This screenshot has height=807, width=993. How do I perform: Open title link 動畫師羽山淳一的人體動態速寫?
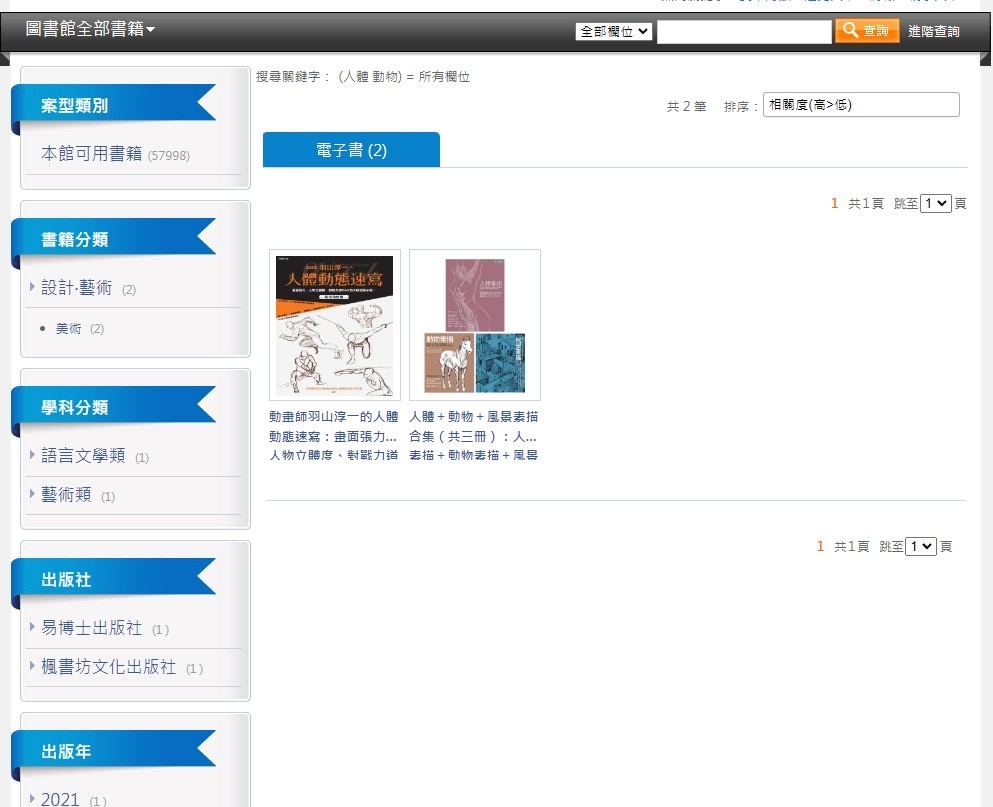point(334,426)
